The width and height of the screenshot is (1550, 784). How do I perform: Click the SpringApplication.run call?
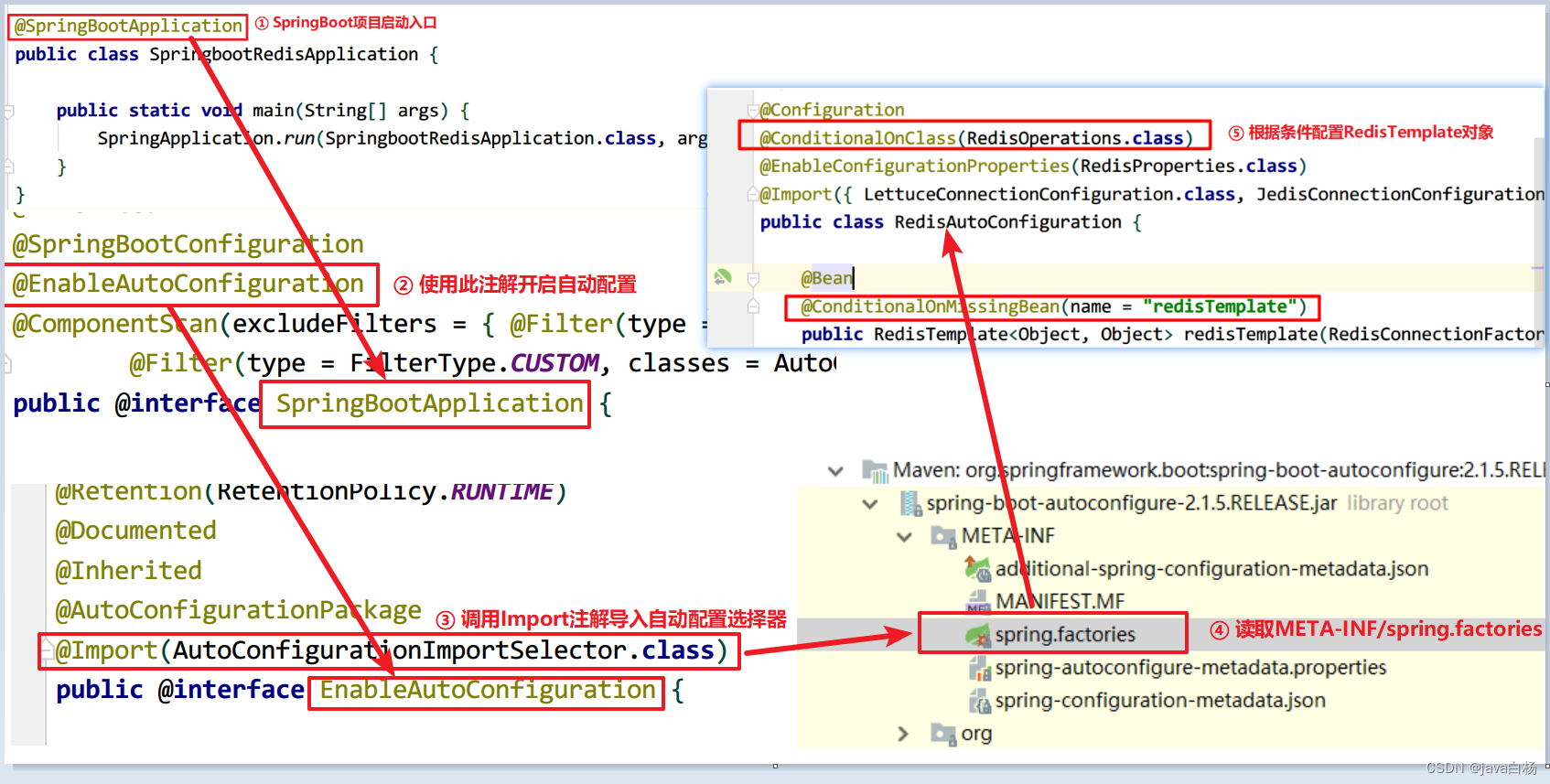pyautogui.click(x=206, y=138)
